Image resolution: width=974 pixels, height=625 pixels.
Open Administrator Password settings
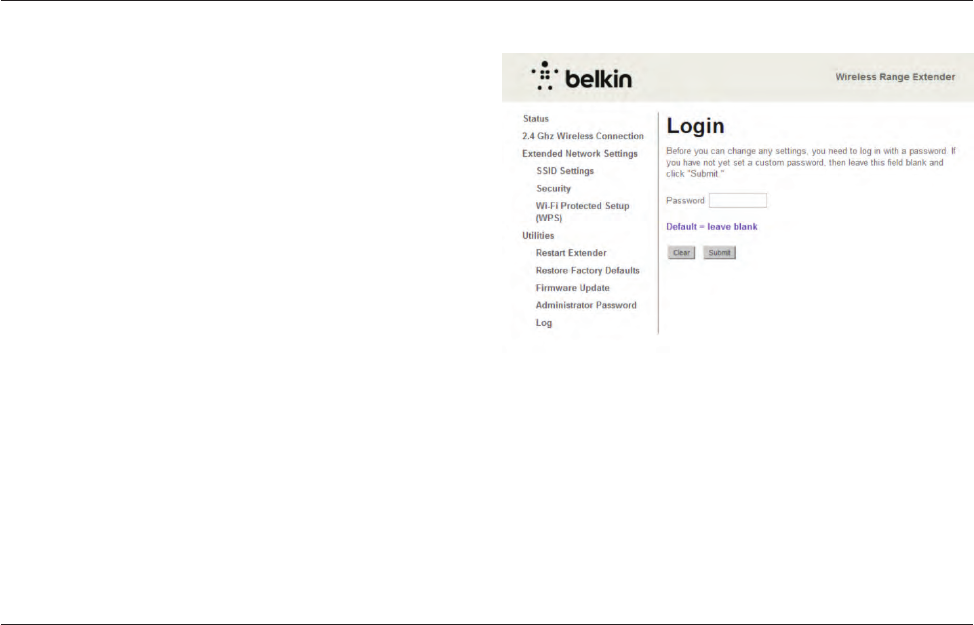[x=586, y=305]
